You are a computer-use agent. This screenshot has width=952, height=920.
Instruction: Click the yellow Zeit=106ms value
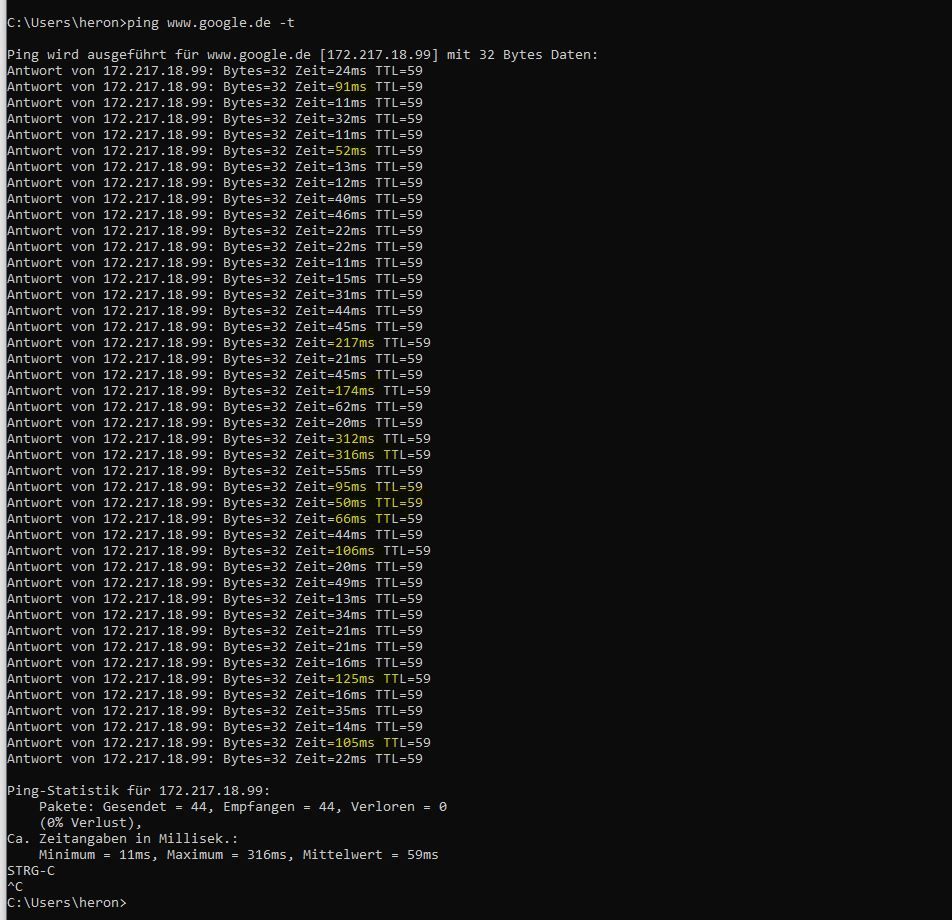pyautogui.click(x=335, y=551)
